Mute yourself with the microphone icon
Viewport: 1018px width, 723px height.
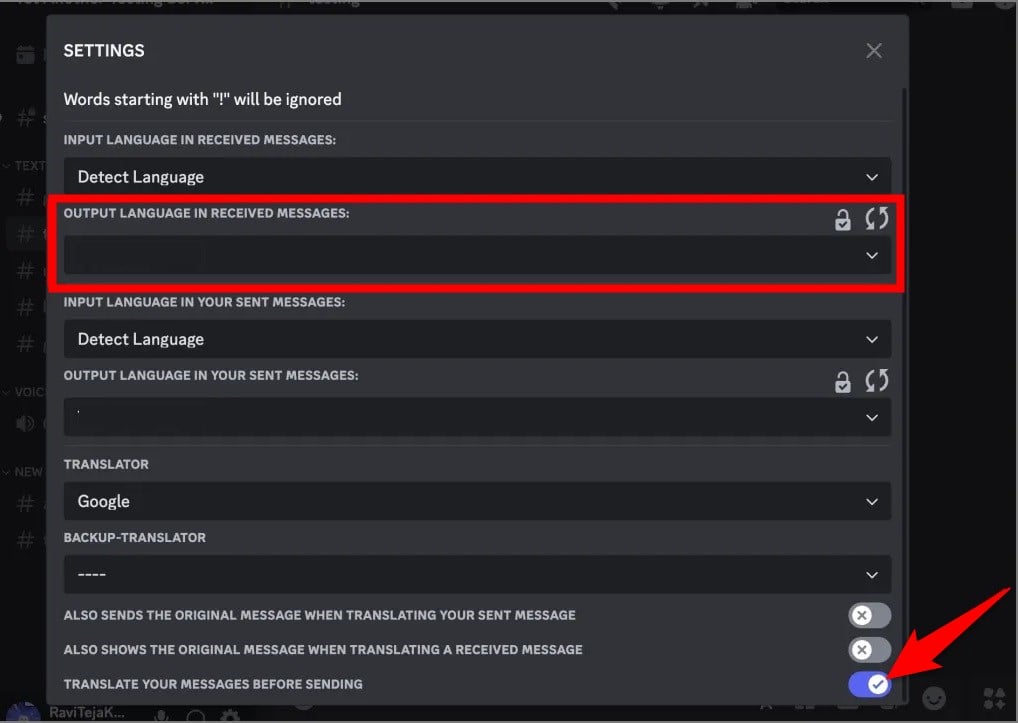(161, 716)
